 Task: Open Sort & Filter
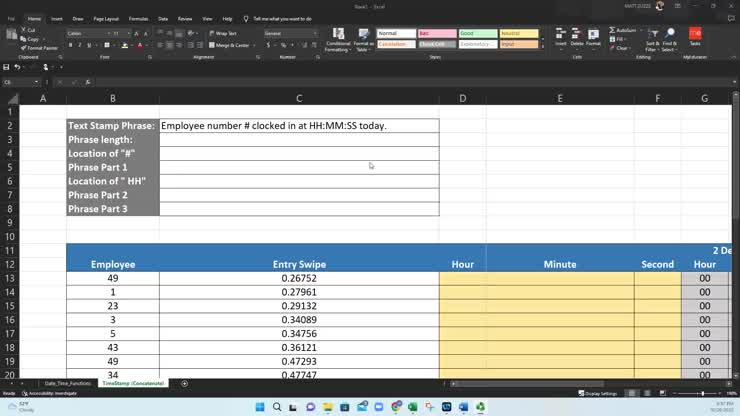(652, 40)
